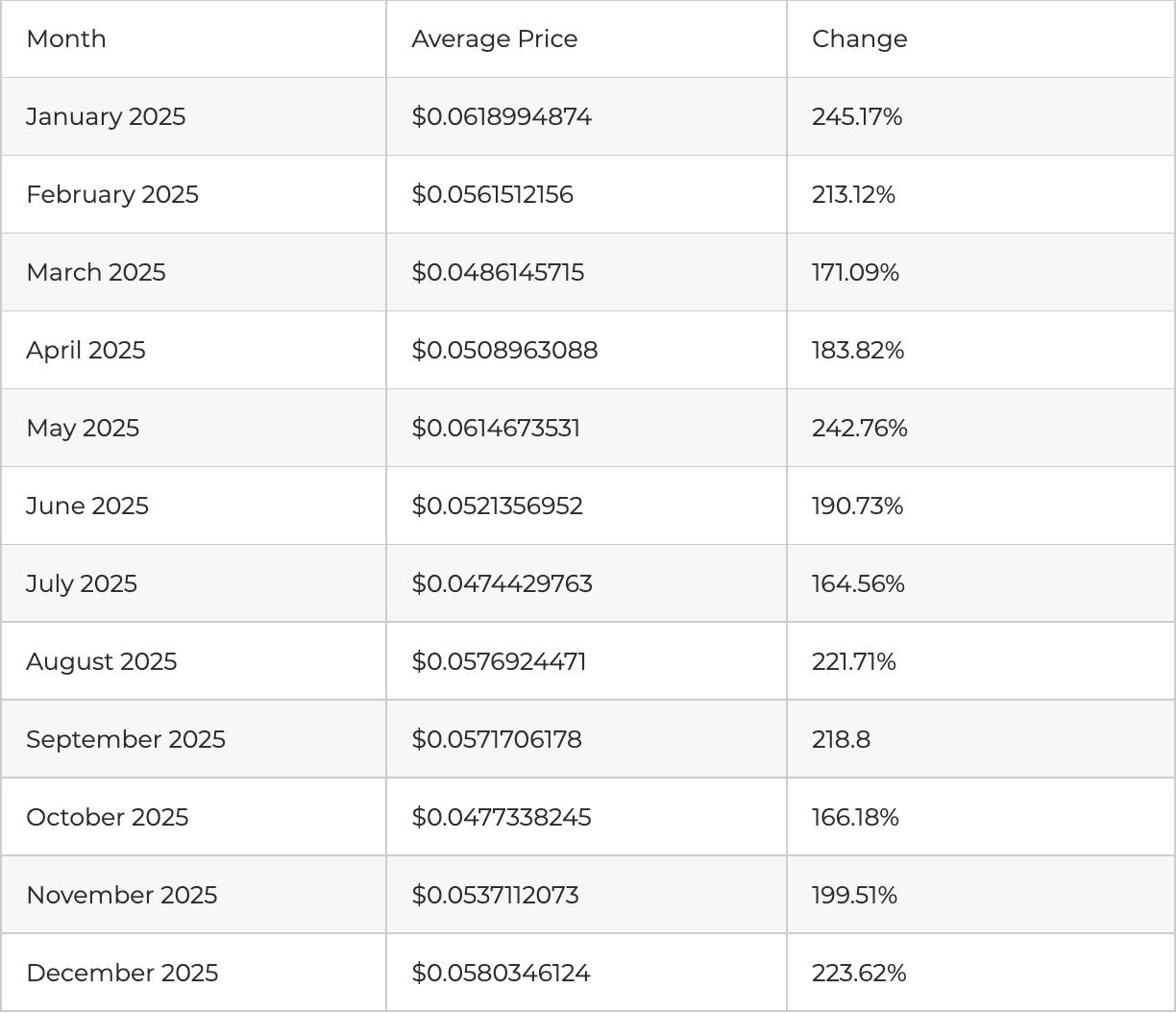Select the November 2025 price $0.0537112073
This screenshot has width=1176, height=1013.
[x=495, y=896]
